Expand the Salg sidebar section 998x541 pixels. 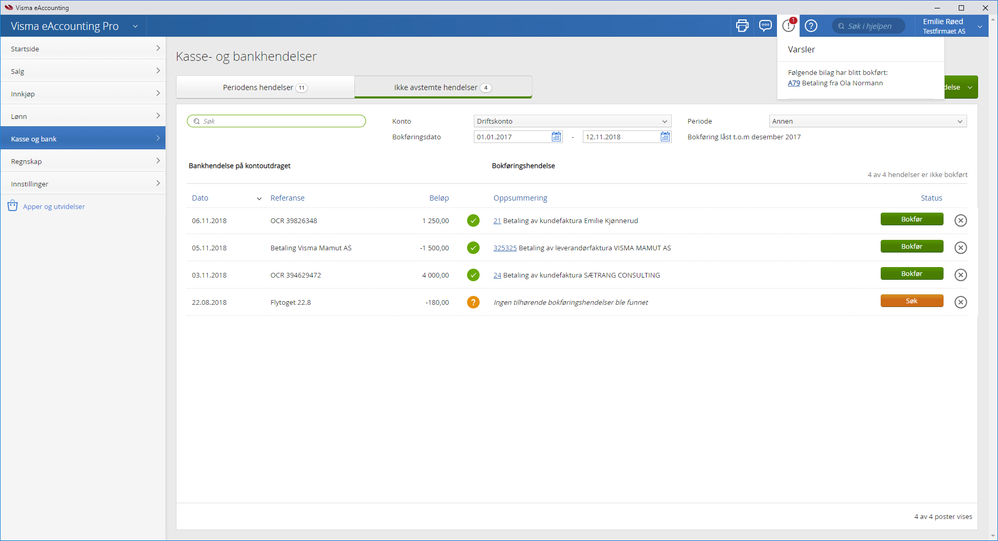[x=83, y=71]
